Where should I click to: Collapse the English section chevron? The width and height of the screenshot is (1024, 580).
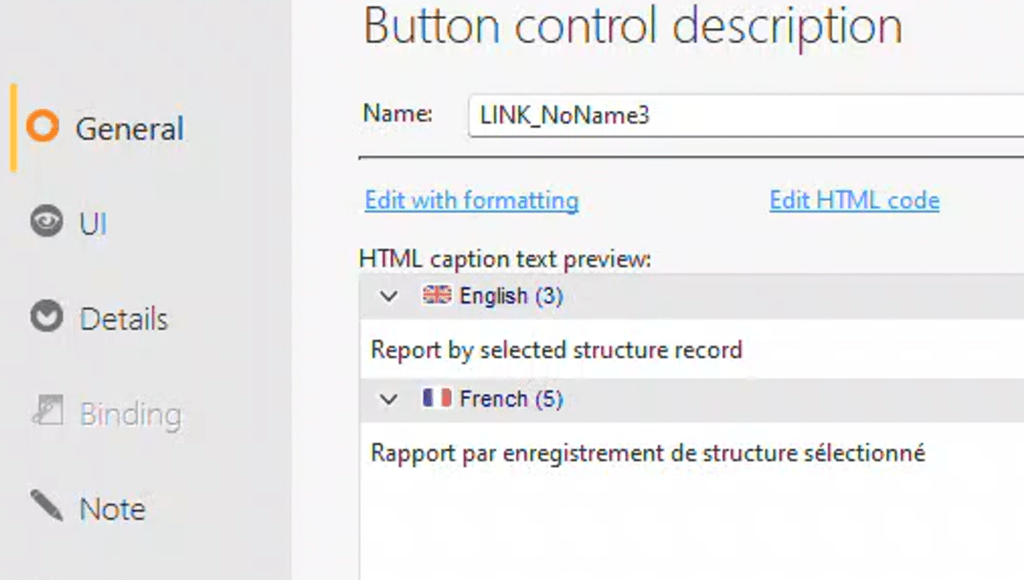pyautogui.click(x=389, y=296)
